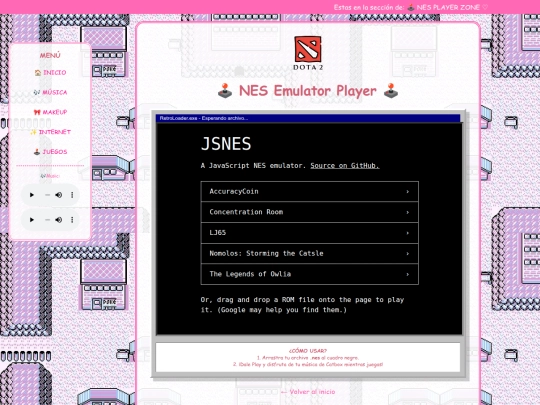Viewport: 540px width, 405px height.
Task: Load Nomolos: Storming the Catsle ROM
Action: pos(310,253)
